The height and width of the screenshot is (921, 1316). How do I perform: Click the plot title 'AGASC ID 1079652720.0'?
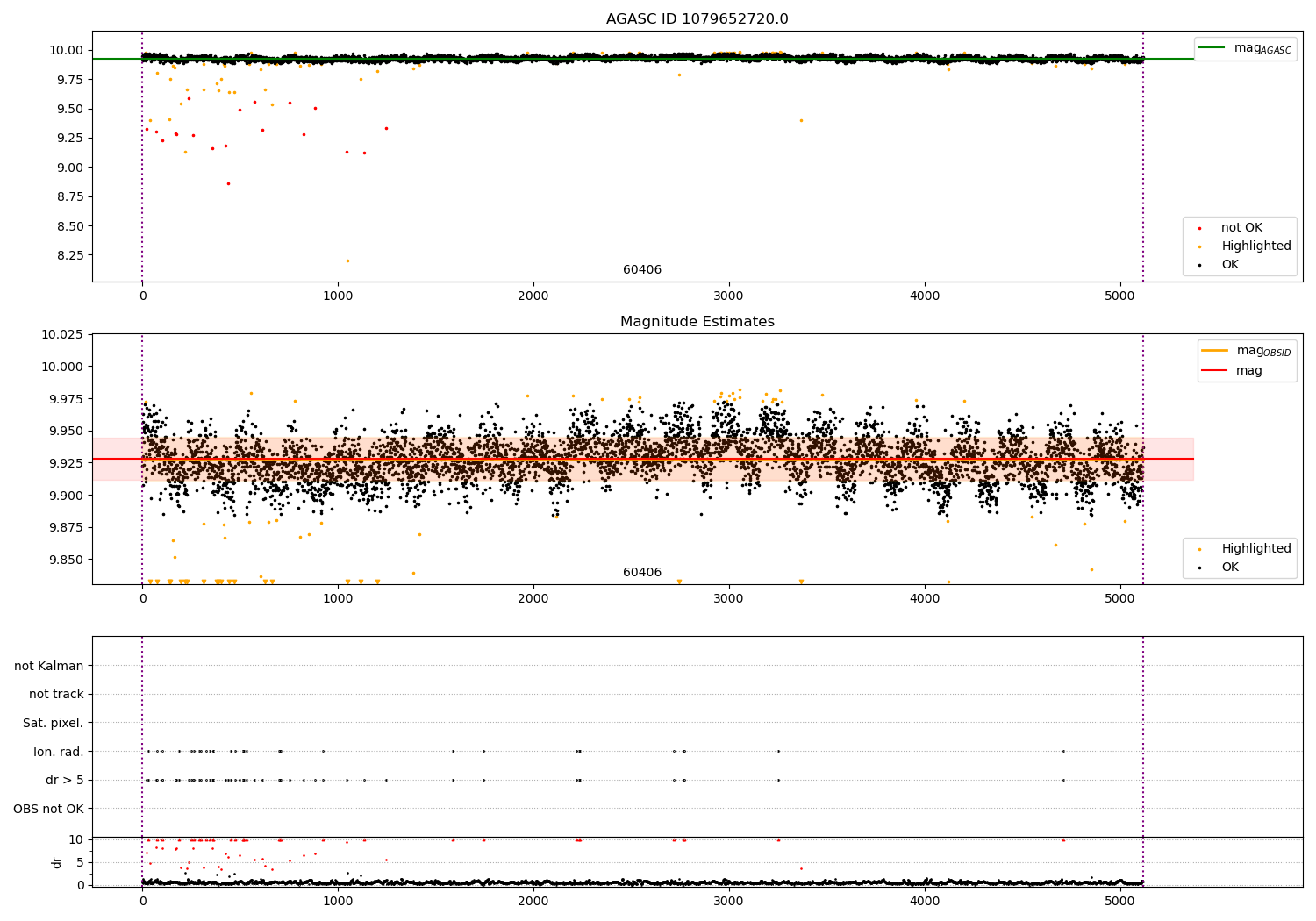(697, 19)
